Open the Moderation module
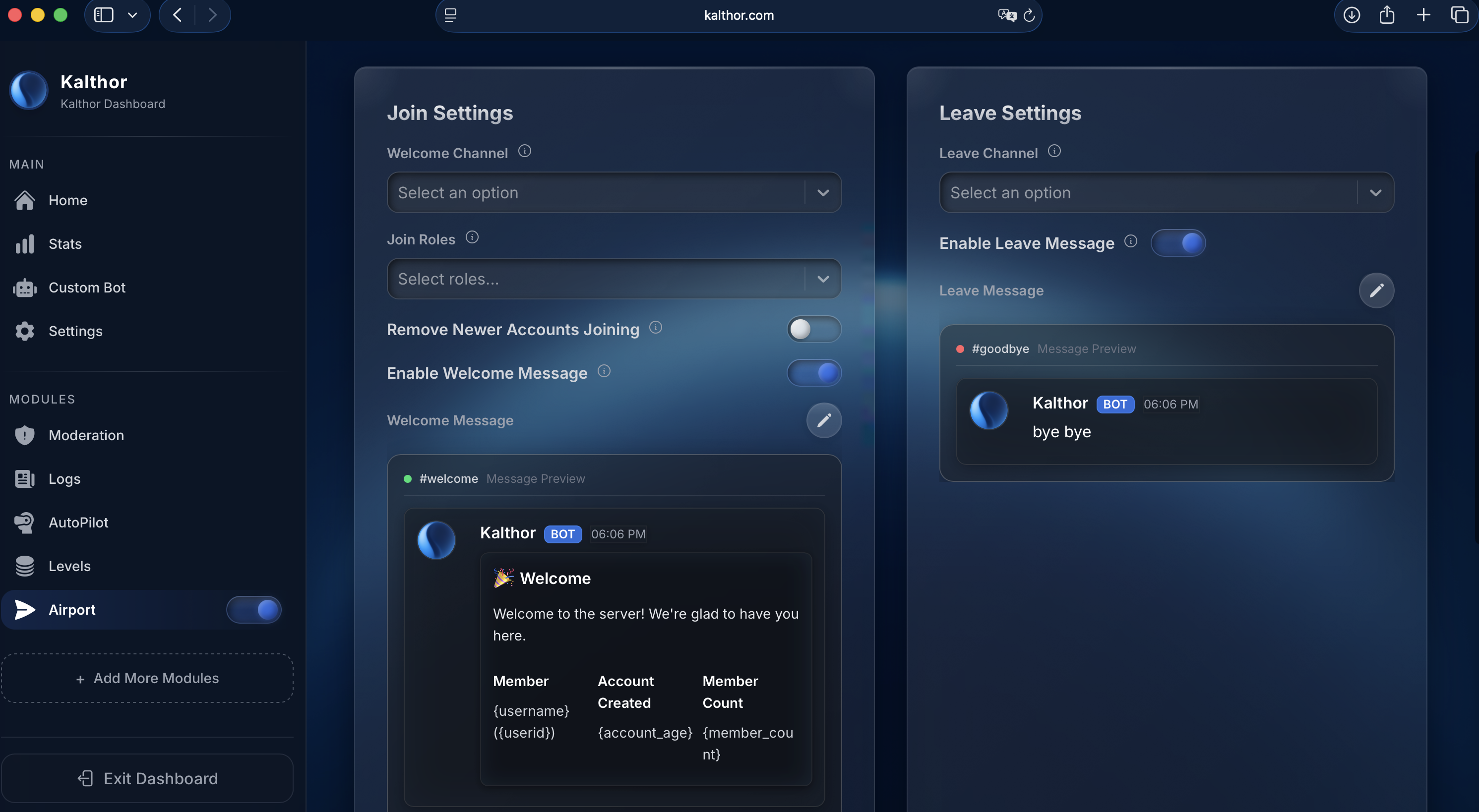 click(x=86, y=435)
